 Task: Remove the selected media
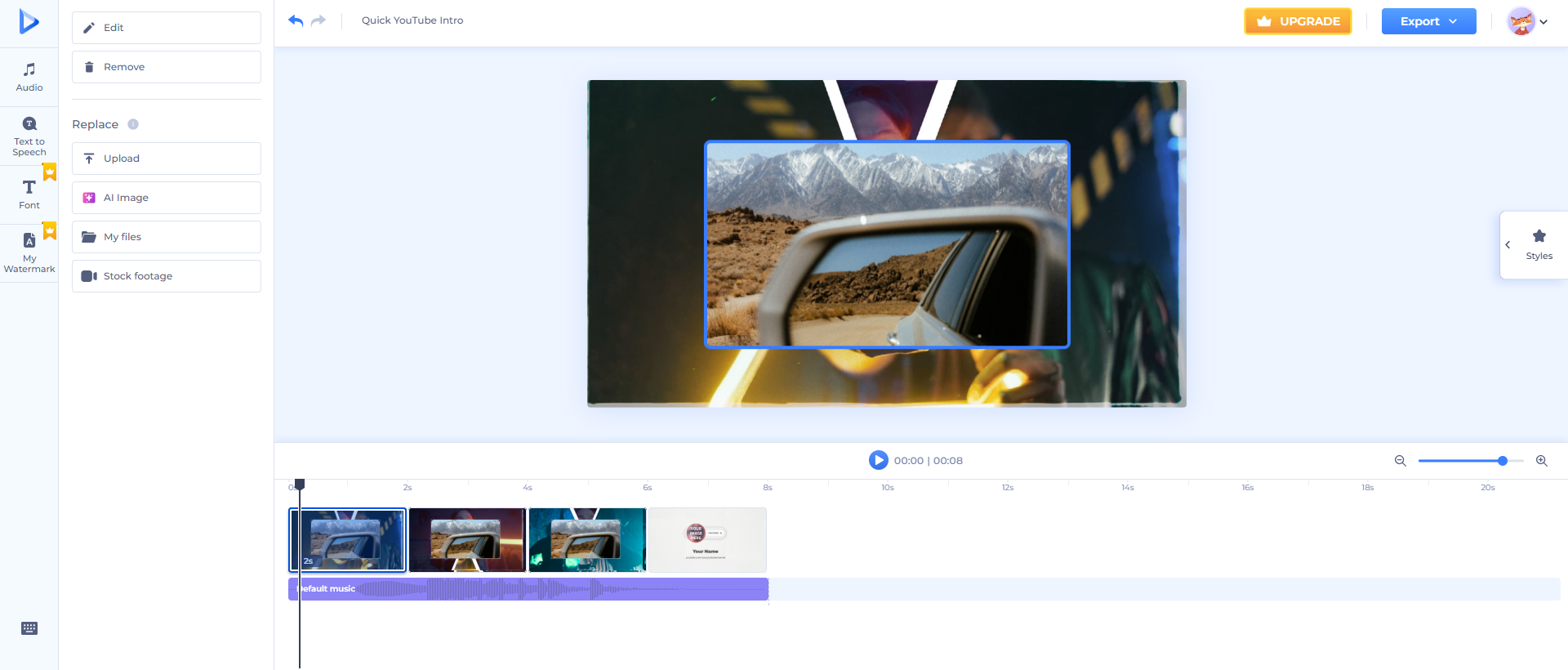167,67
